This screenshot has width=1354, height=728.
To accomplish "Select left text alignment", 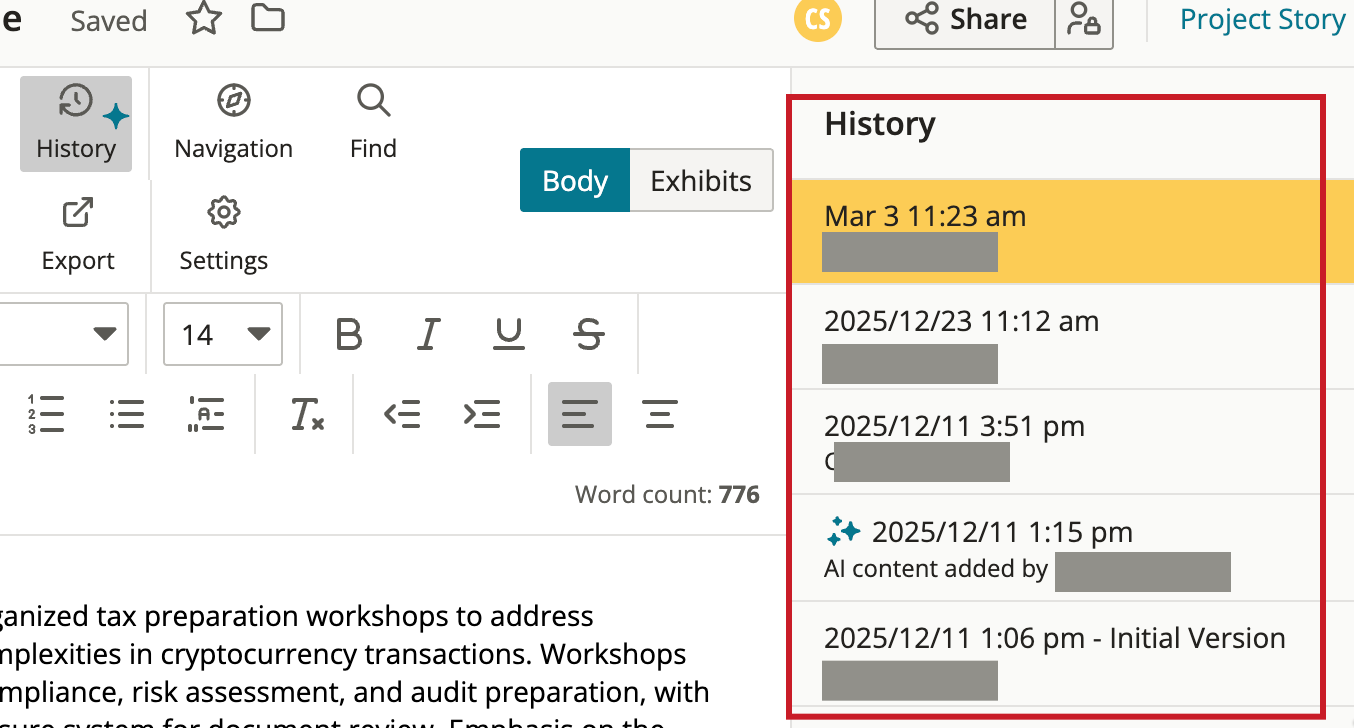I will pos(580,414).
